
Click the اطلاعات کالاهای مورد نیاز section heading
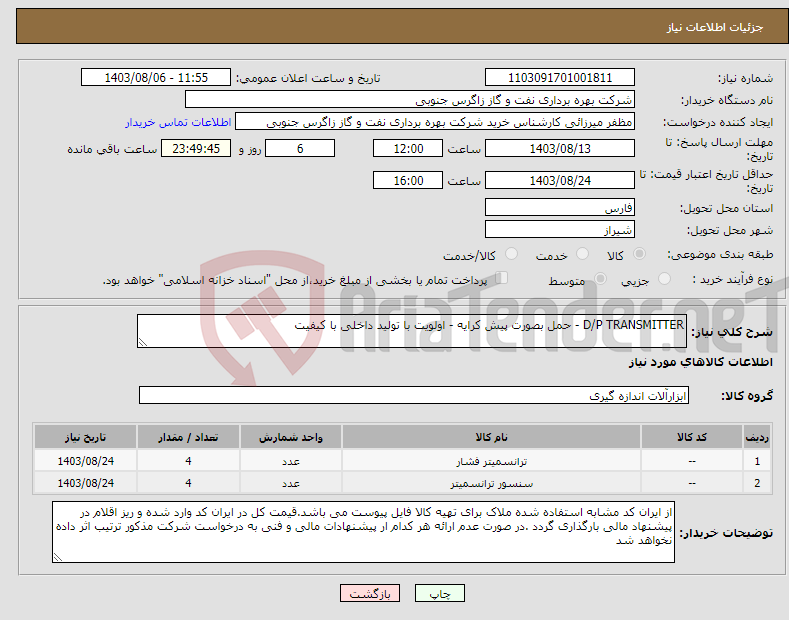(700, 362)
